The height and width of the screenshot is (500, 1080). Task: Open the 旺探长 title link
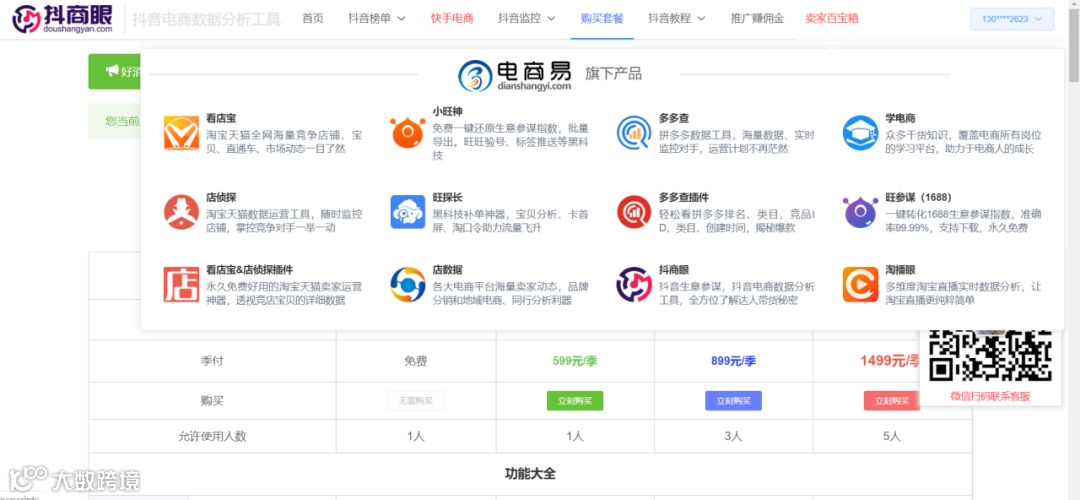[x=448, y=198]
